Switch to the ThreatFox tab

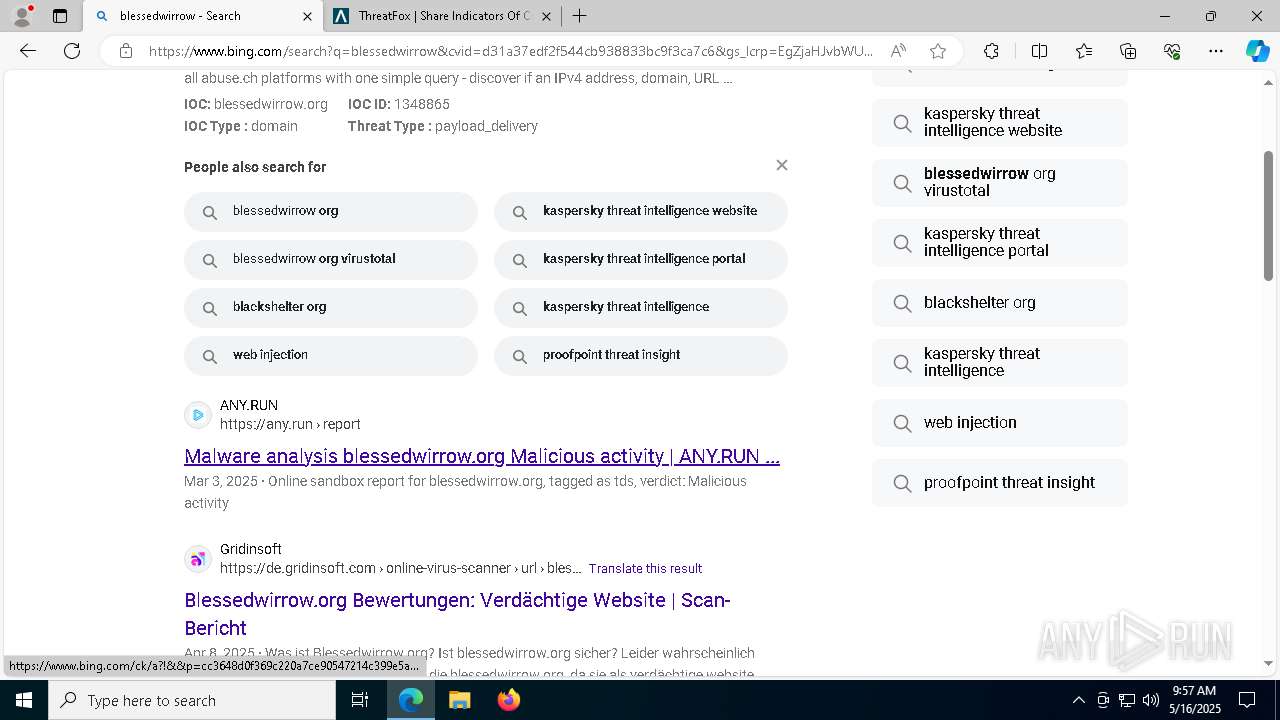point(443,16)
